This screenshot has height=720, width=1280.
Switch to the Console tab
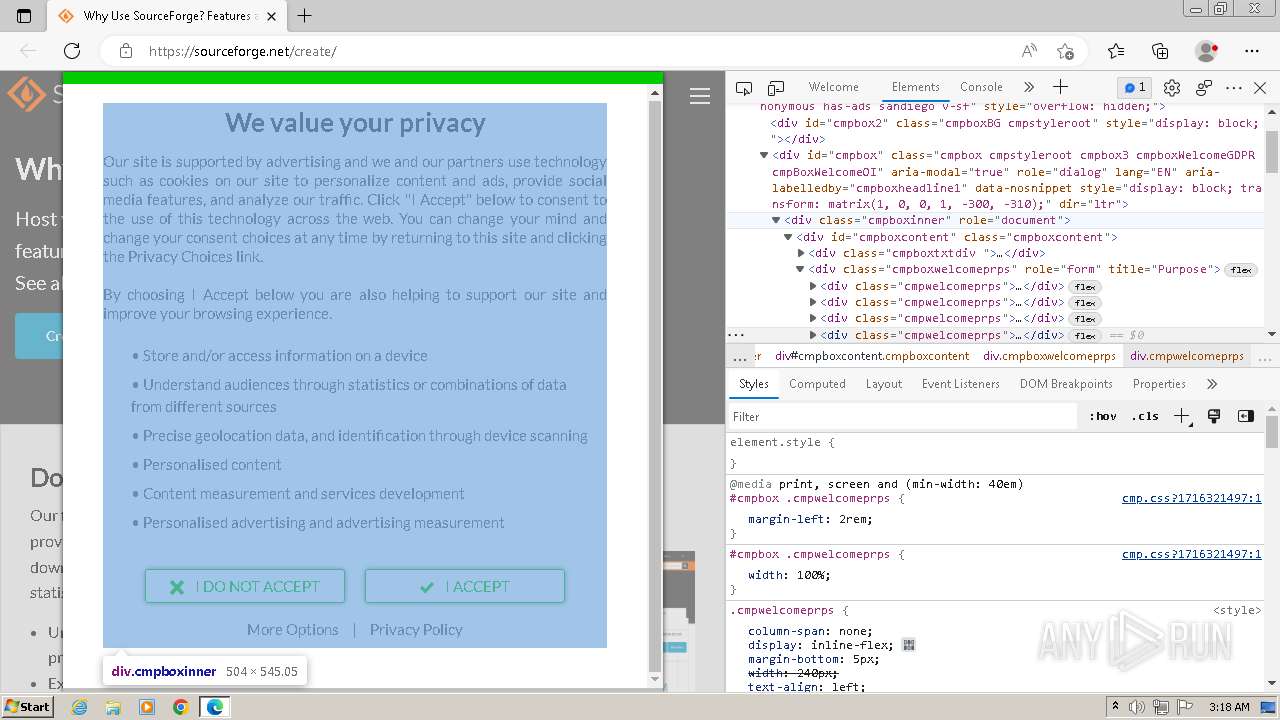tap(981, 87)
